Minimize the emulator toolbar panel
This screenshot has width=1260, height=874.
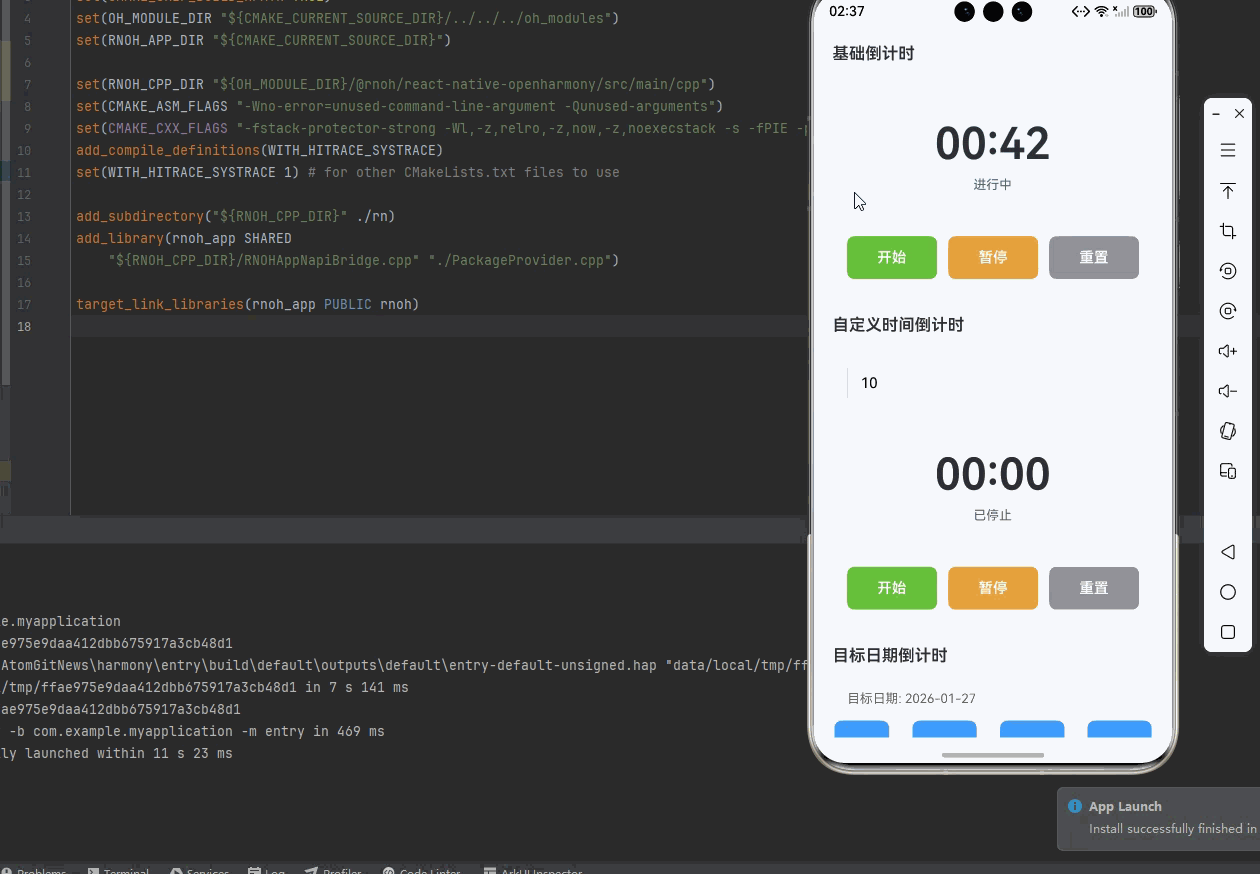coord(1216,114)
